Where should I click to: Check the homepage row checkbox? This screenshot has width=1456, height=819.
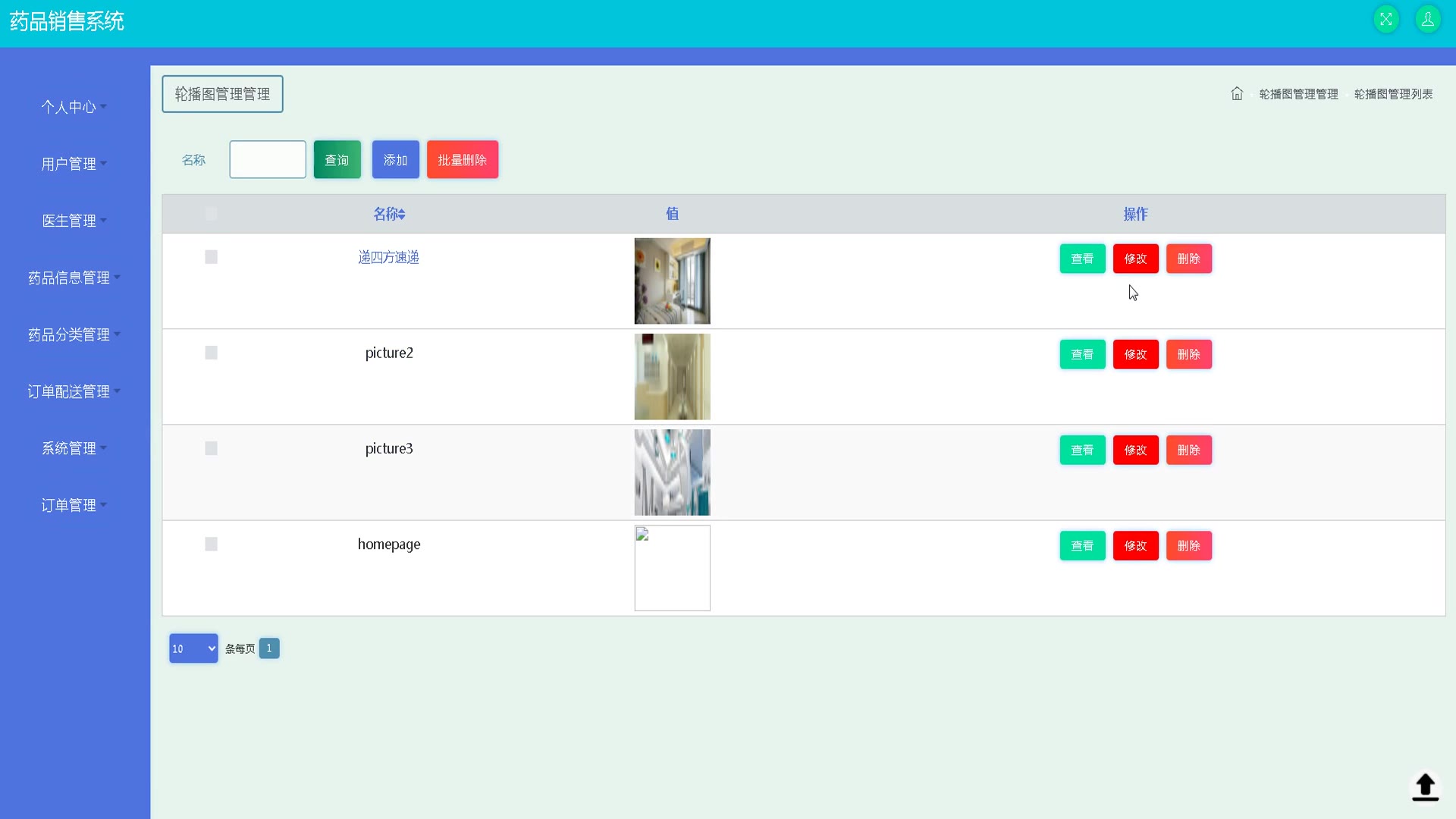point(211,544)
